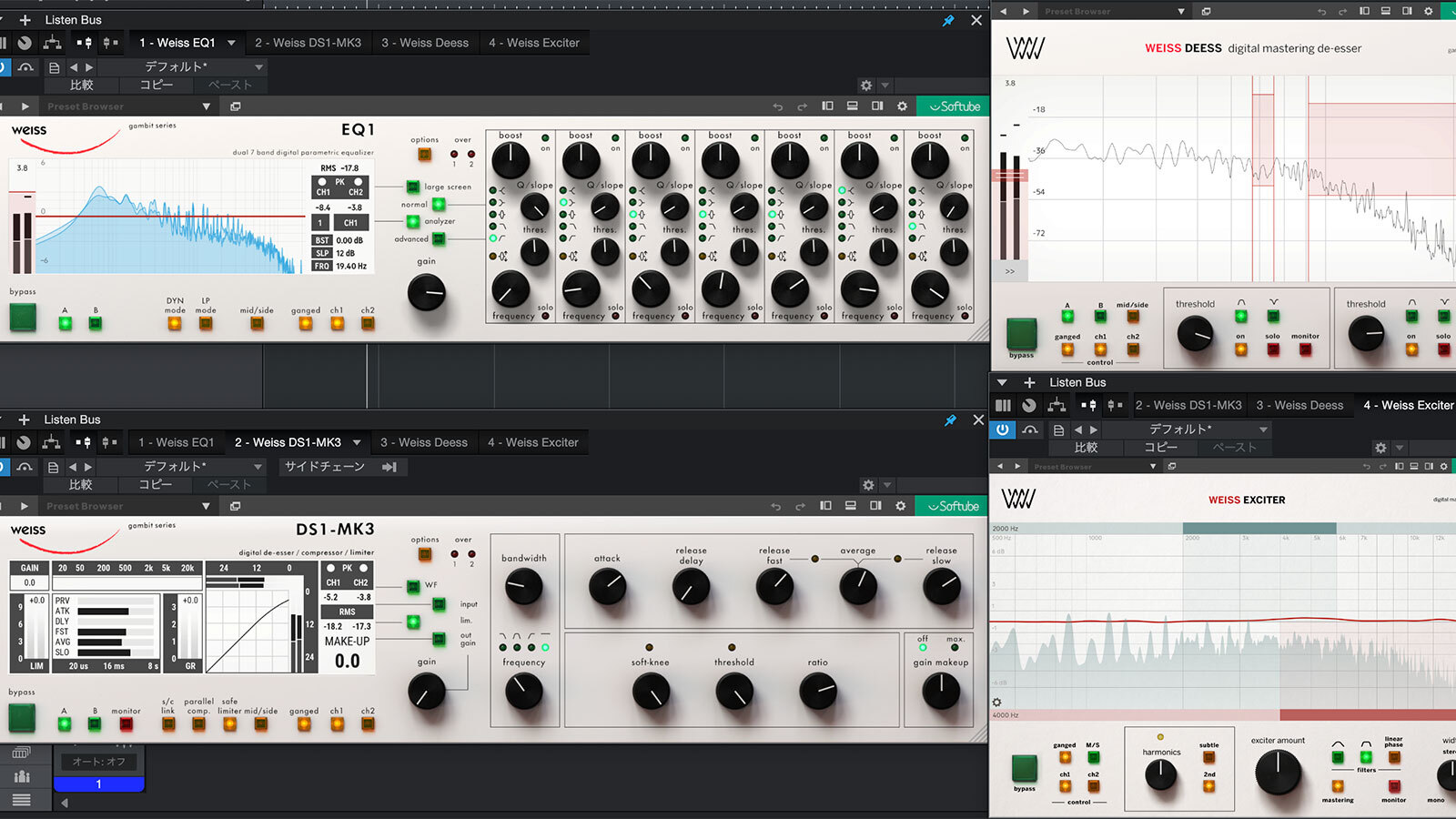Toggle linear phase on the Exciter

[x=1393, y=757]
